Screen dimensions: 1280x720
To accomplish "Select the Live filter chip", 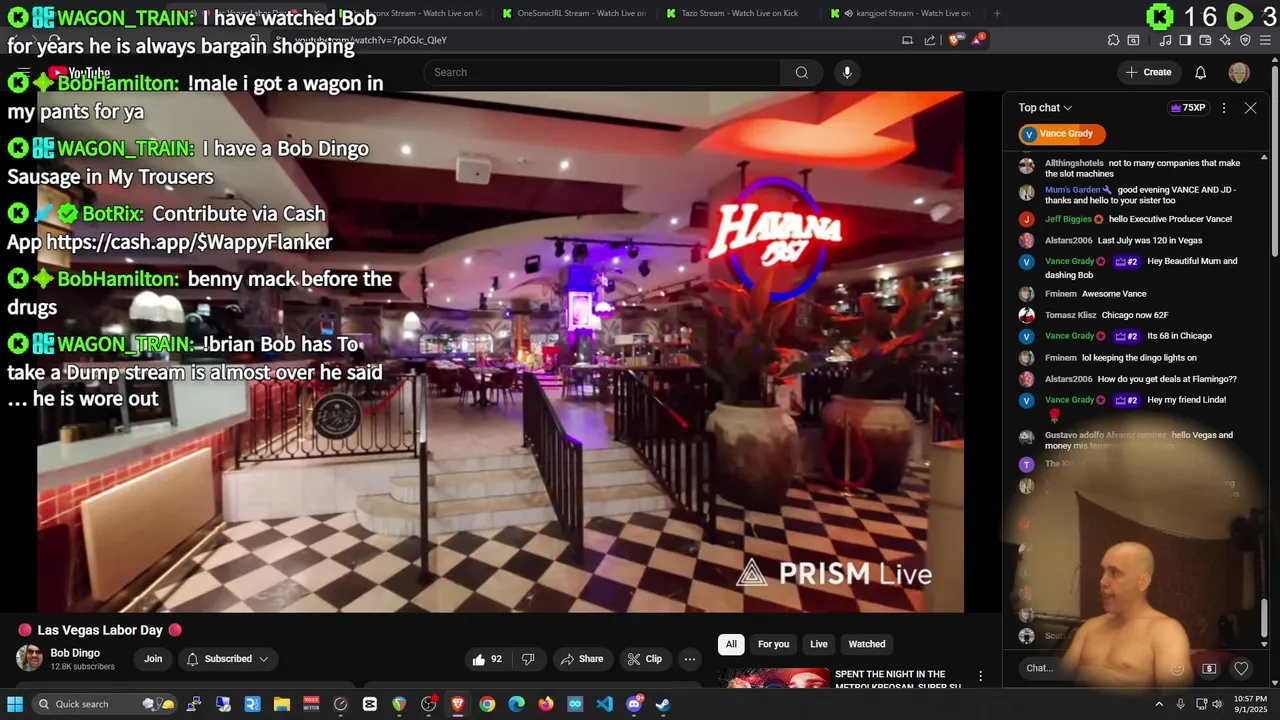I will coord(819,644).
